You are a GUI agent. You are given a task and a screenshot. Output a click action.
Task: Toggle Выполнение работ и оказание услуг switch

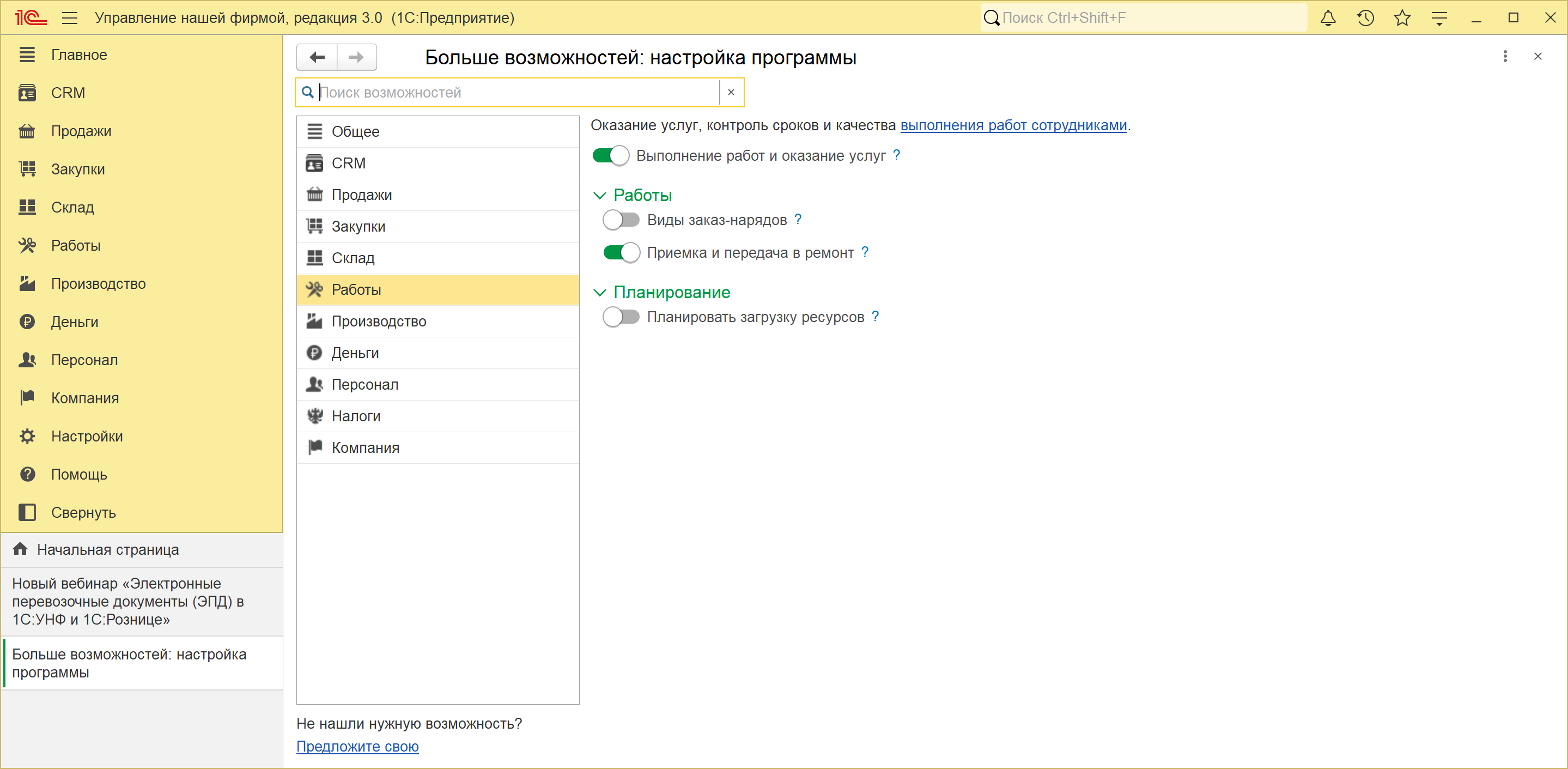coord(611,155)
